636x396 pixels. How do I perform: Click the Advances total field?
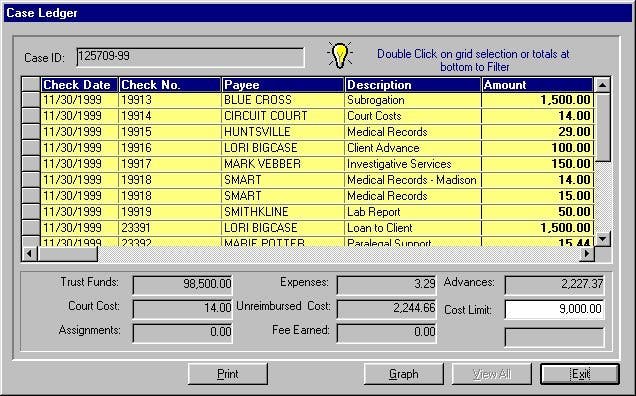point(554,285)
